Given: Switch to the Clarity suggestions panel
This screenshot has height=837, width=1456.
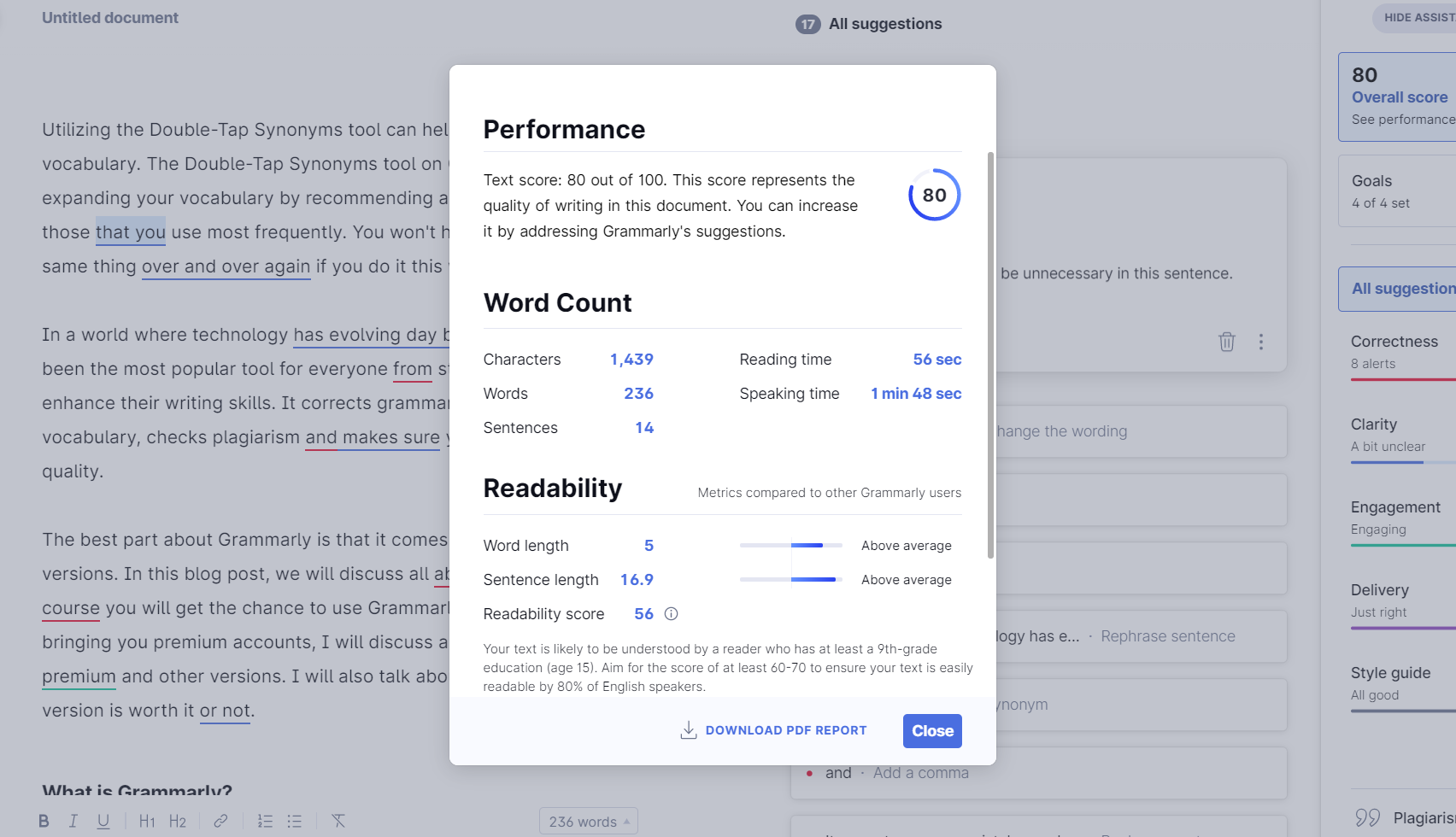Looking at the screenshot, I should [1388, 433].
